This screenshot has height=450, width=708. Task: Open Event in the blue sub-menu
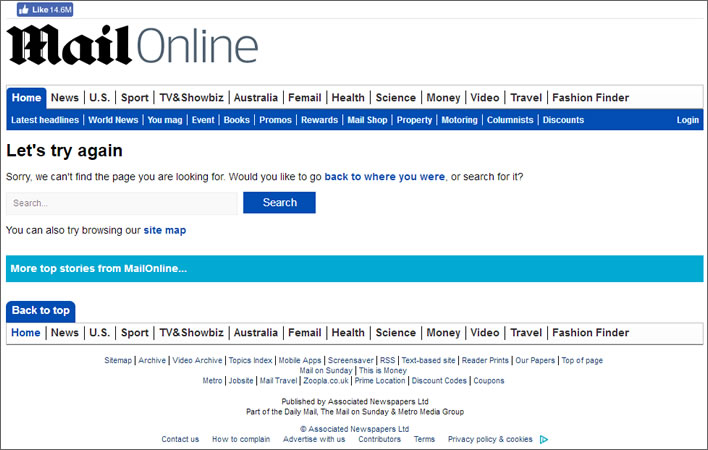pos(203,120)
